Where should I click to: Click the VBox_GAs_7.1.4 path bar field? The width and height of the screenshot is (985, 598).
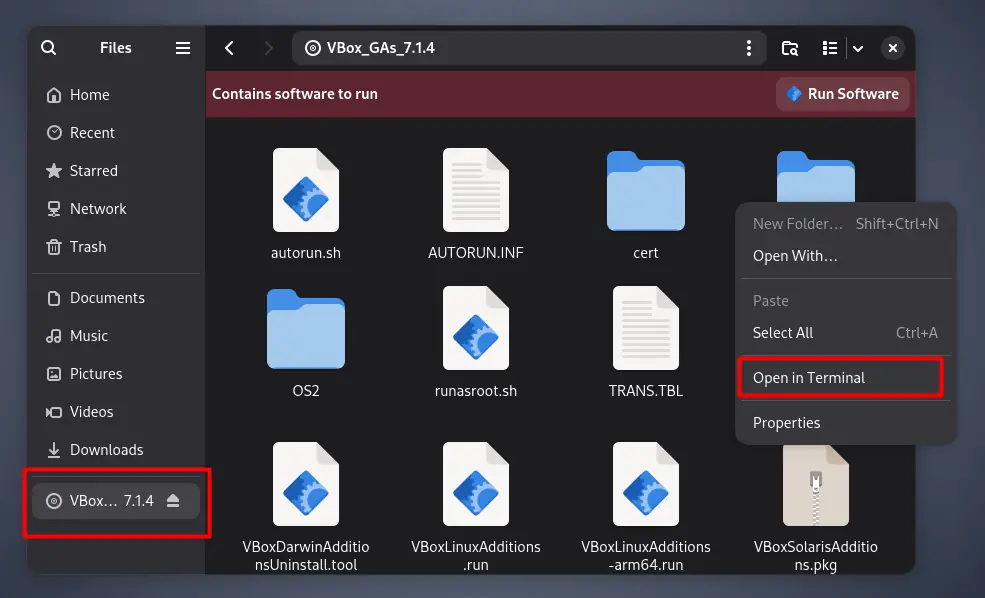[x=520, y=48]
